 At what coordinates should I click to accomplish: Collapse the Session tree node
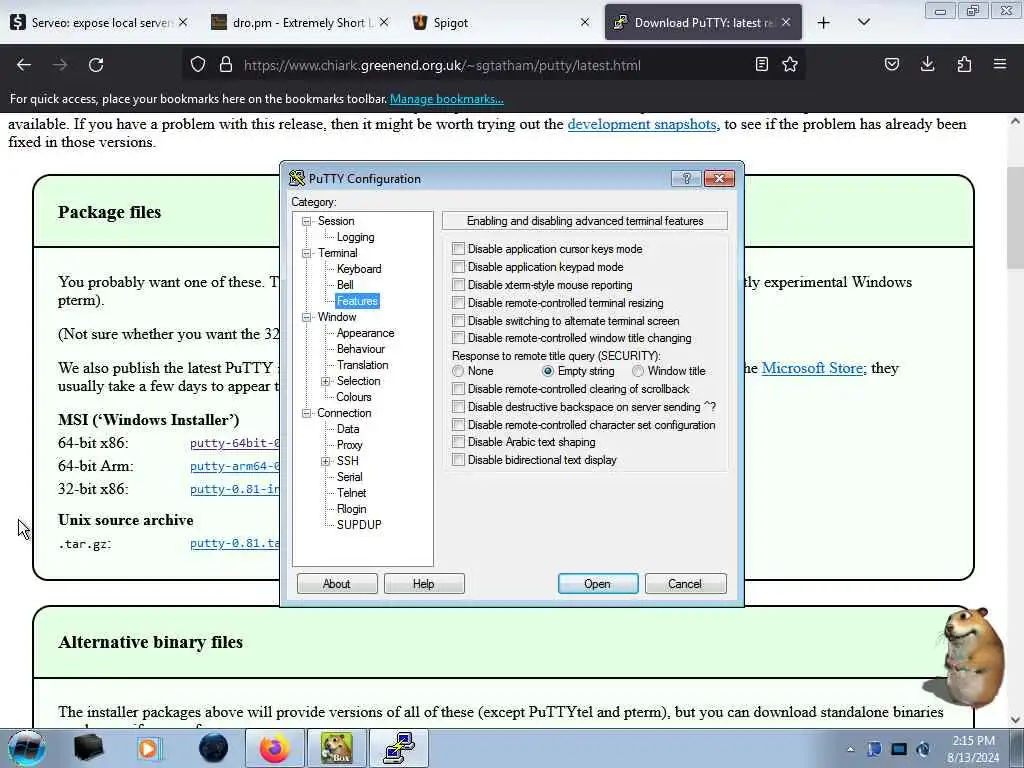click(306, 221)
